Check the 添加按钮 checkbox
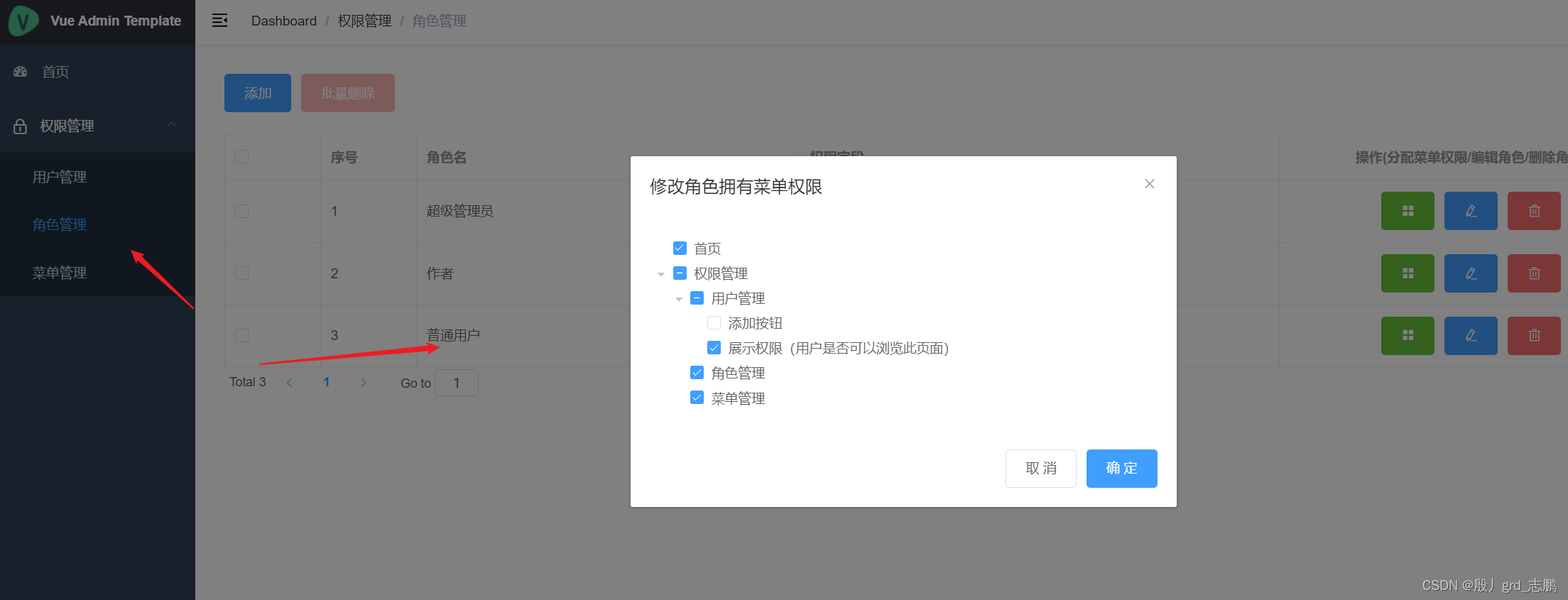Screen dimensions: 1568x600 714,323
